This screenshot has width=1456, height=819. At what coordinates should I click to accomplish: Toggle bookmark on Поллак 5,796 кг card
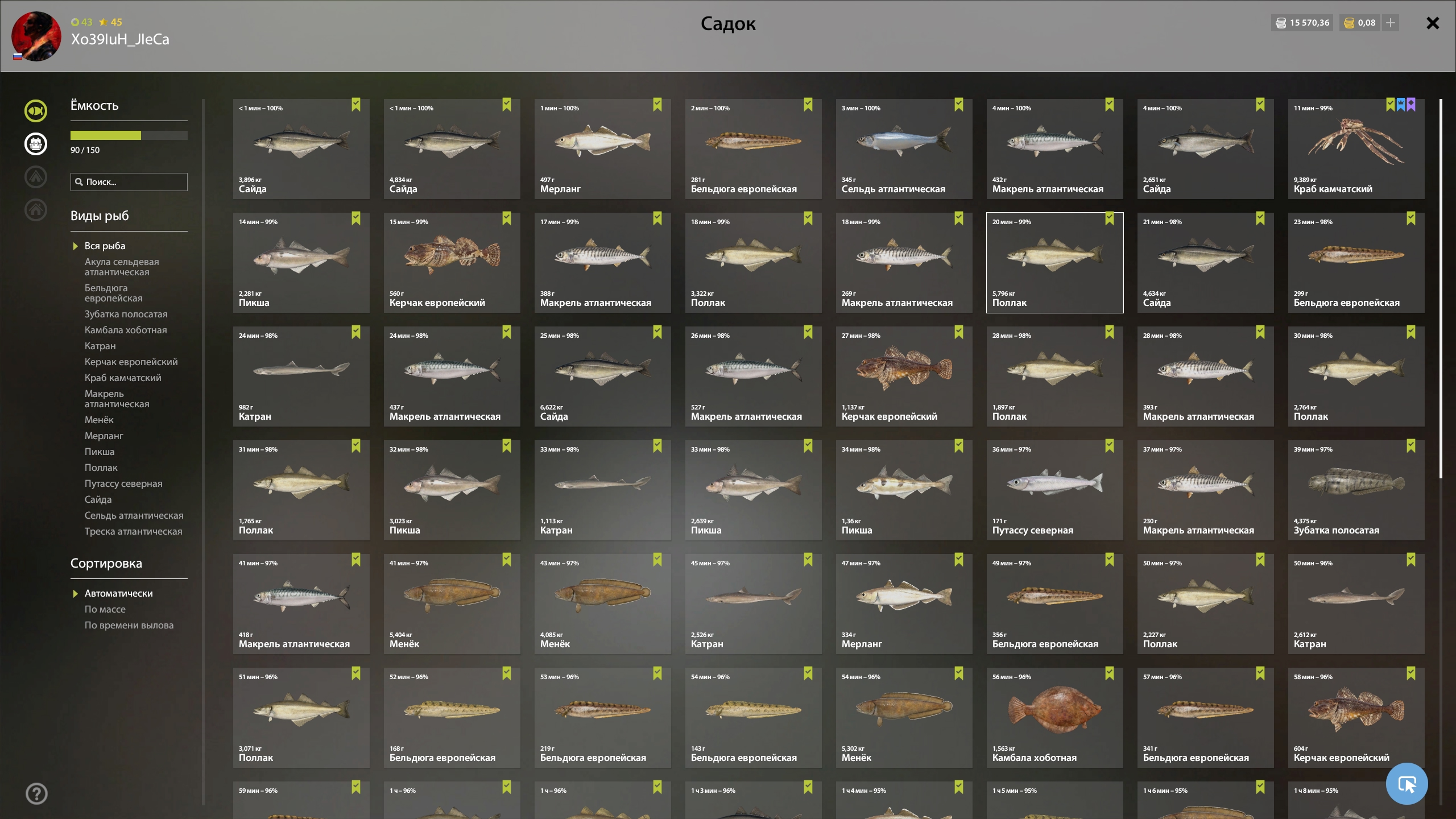[x=1110, y=218]
